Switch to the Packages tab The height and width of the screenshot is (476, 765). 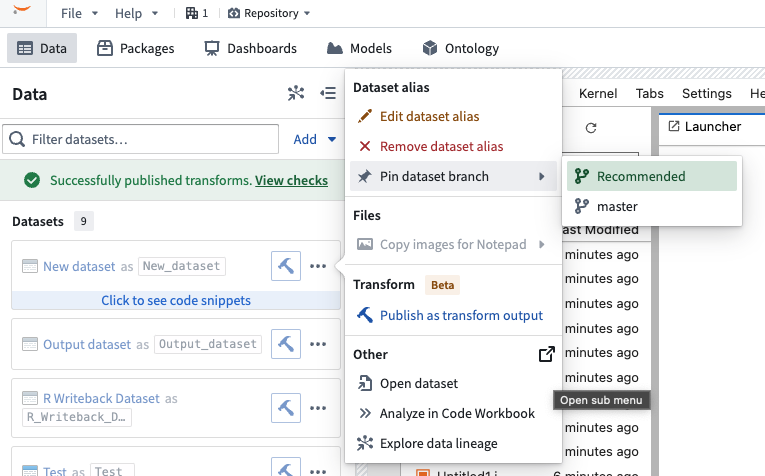pos(136,48)
